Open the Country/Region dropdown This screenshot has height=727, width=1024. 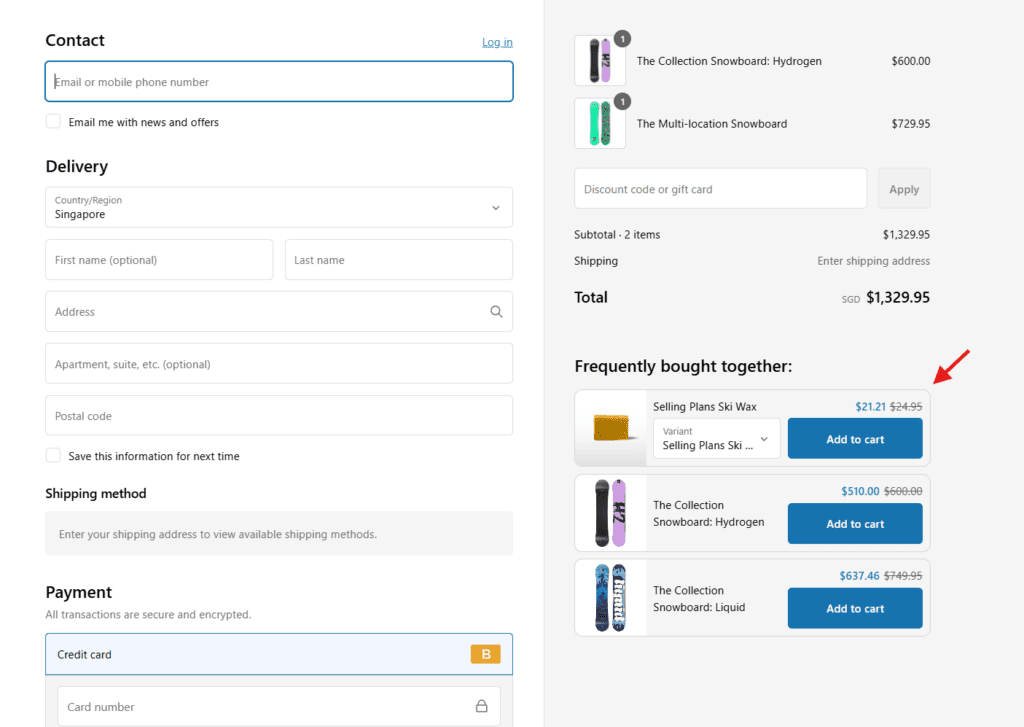279,207
